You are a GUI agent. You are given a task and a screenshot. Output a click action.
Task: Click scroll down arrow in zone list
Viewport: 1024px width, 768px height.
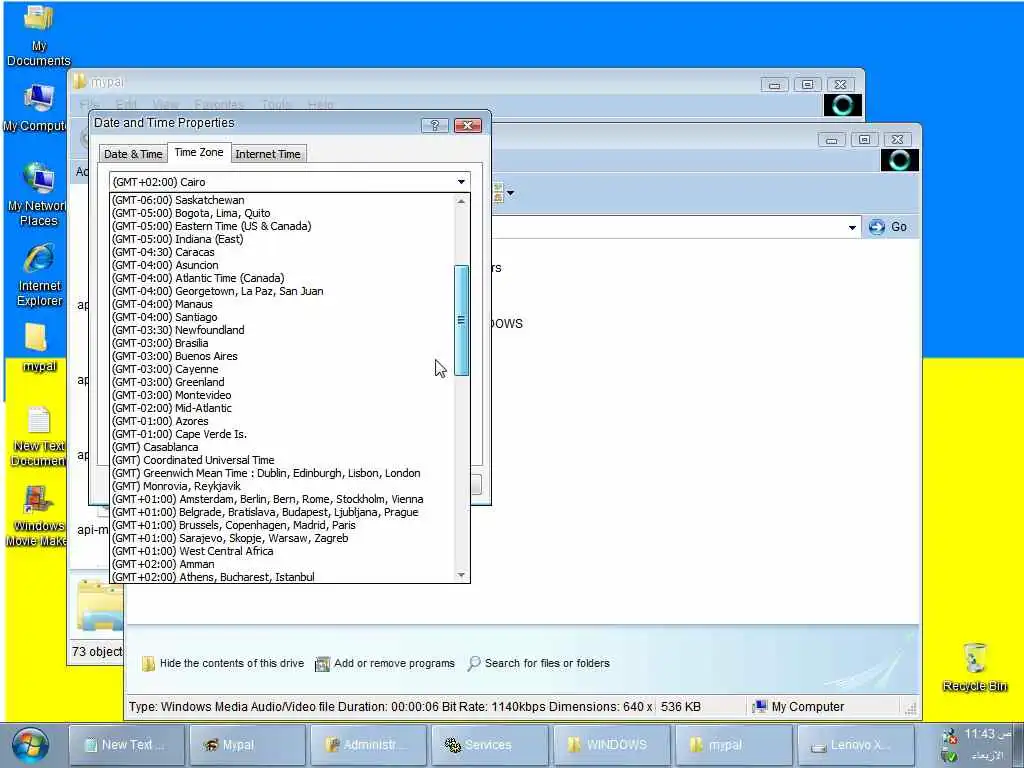pos(461,575)
